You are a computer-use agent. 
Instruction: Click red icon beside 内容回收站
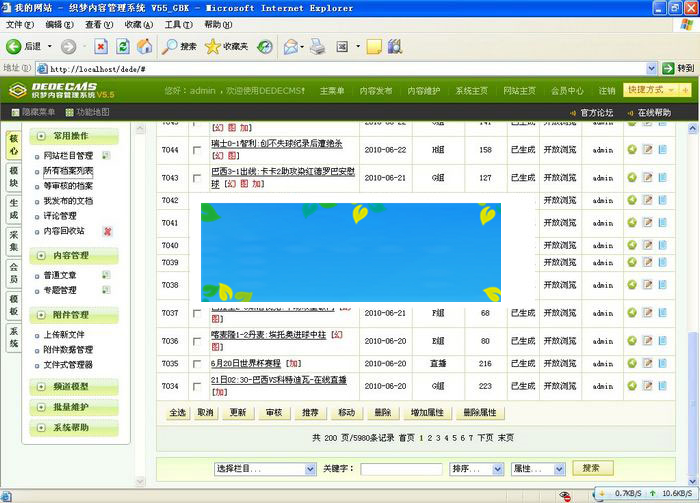(x=107, y=231)
